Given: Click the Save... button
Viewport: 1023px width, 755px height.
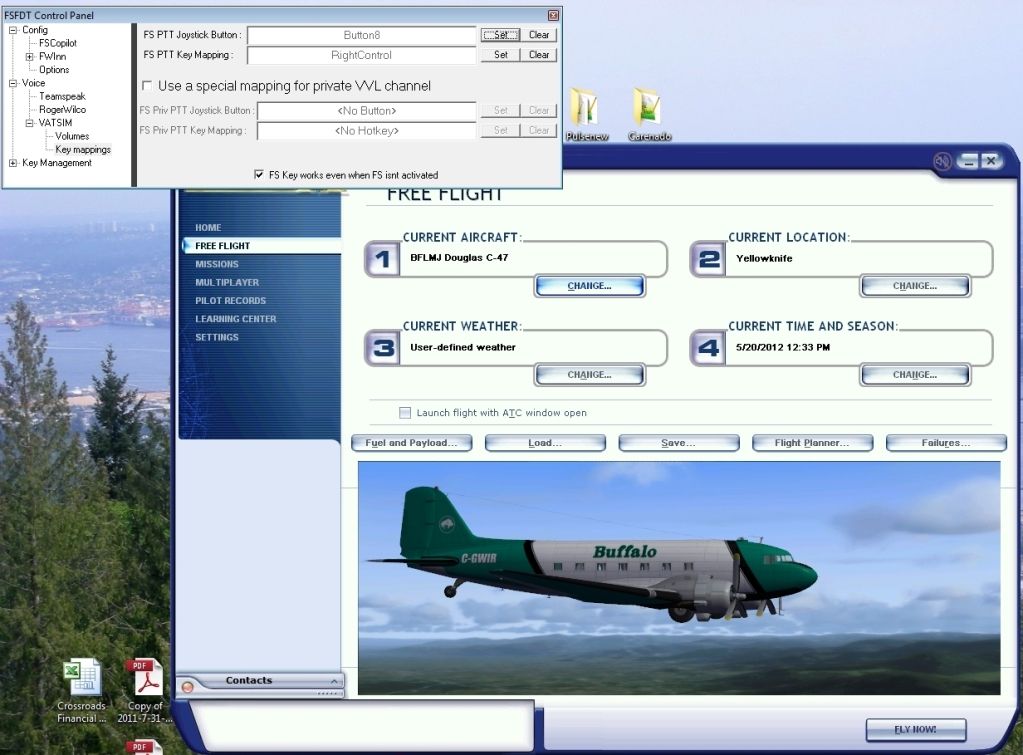Looking at the screenshot, I should click(x=679, y=443).
